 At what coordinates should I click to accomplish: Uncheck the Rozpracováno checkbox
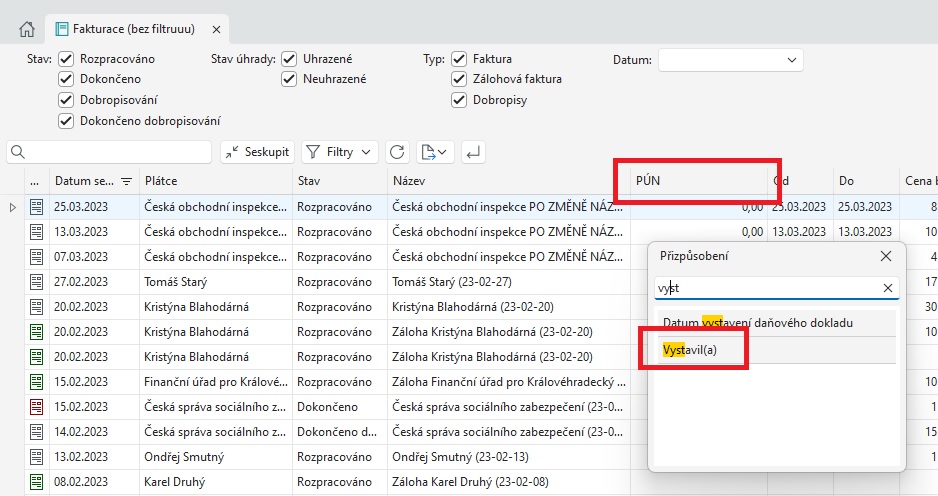[x=66, y=59]
